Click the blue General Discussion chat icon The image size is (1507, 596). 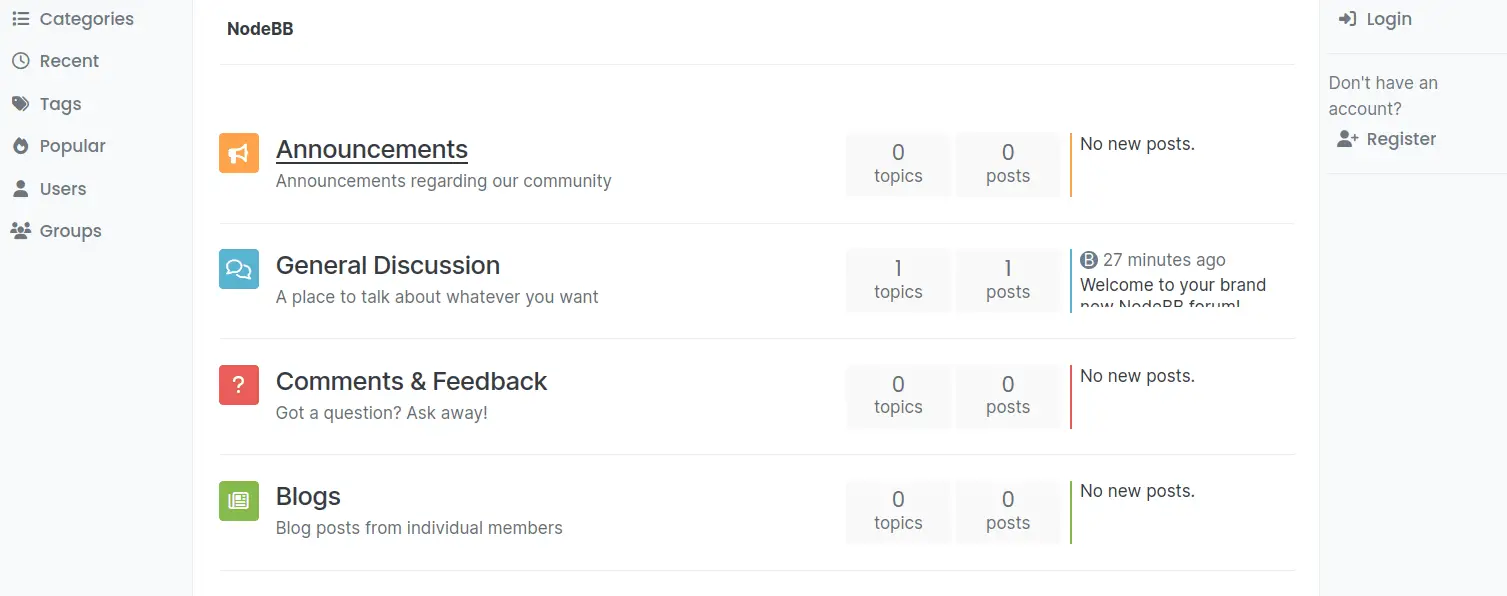239,269
